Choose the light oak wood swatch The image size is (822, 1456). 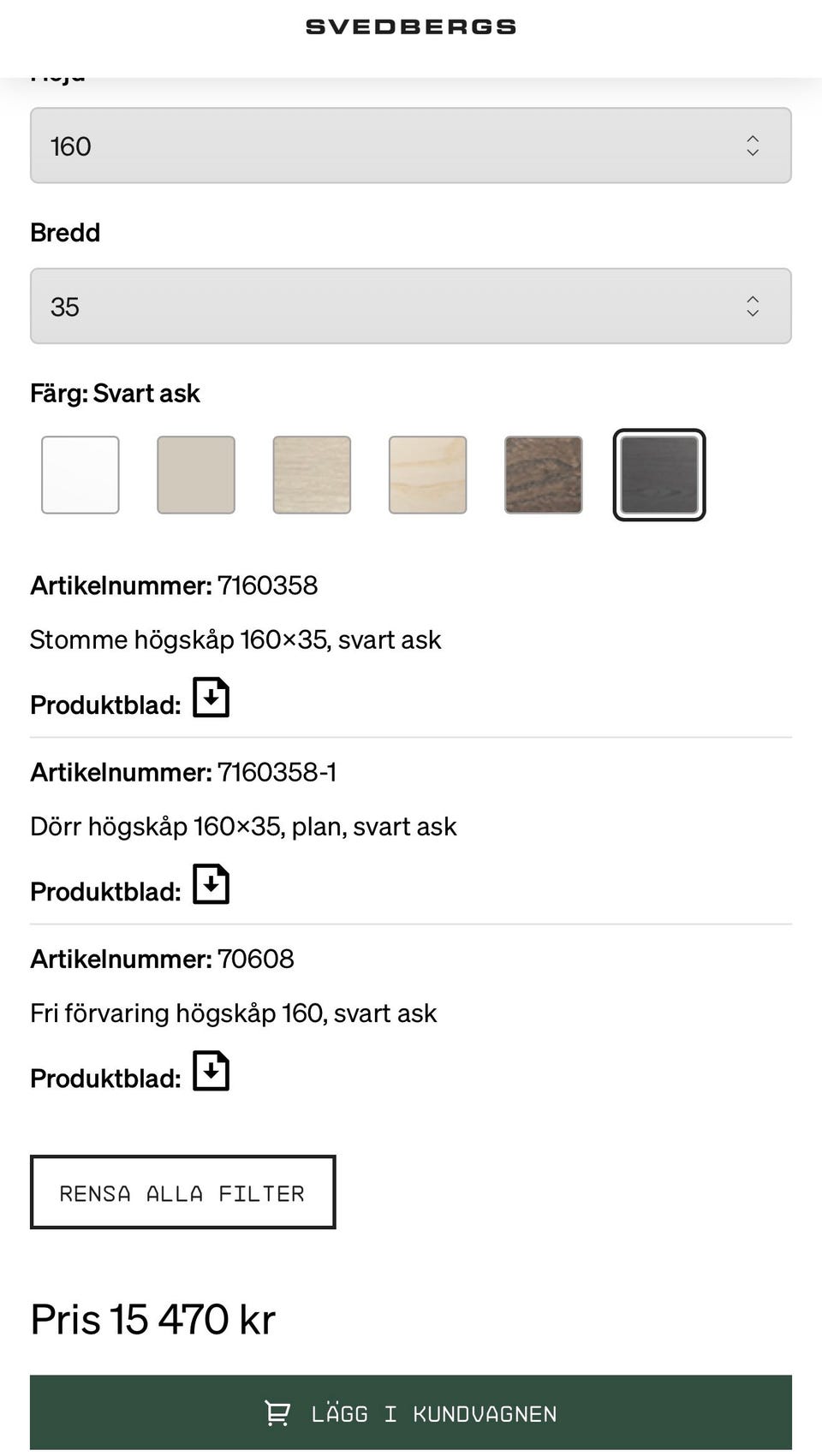click(x=312, y=475)
